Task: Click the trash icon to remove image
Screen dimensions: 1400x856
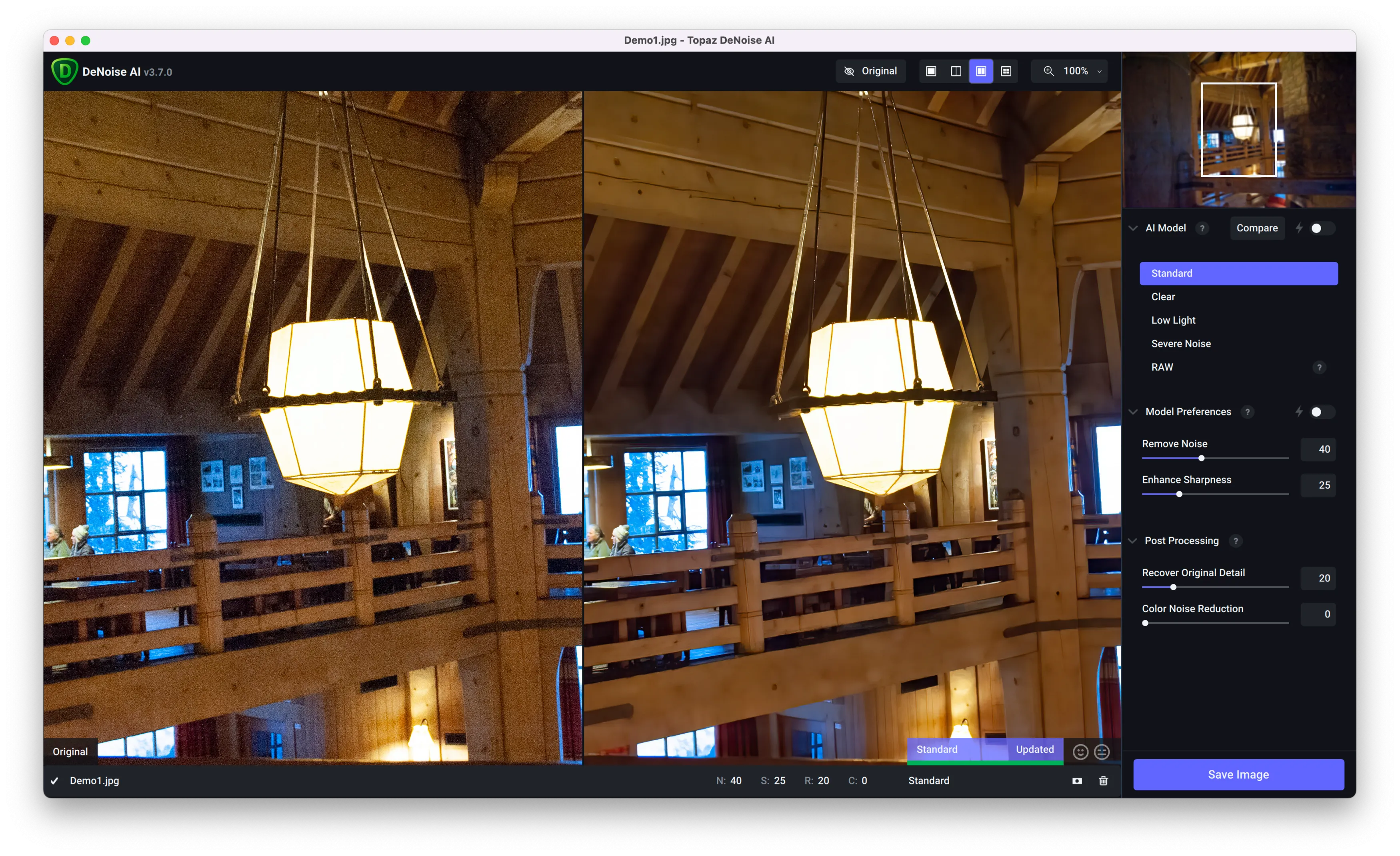Action: 1103,780
